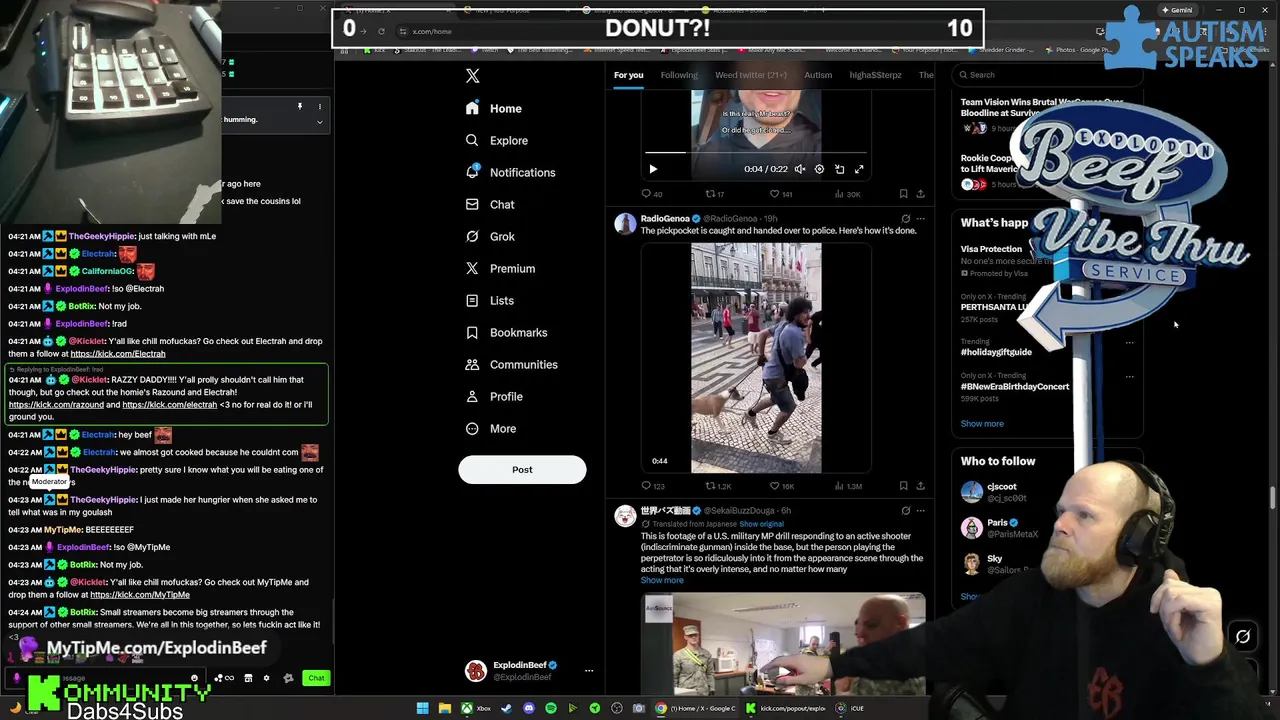Play RadioGenoa's pickpocket video
The image size is (1280, 720).
(756, 358)
